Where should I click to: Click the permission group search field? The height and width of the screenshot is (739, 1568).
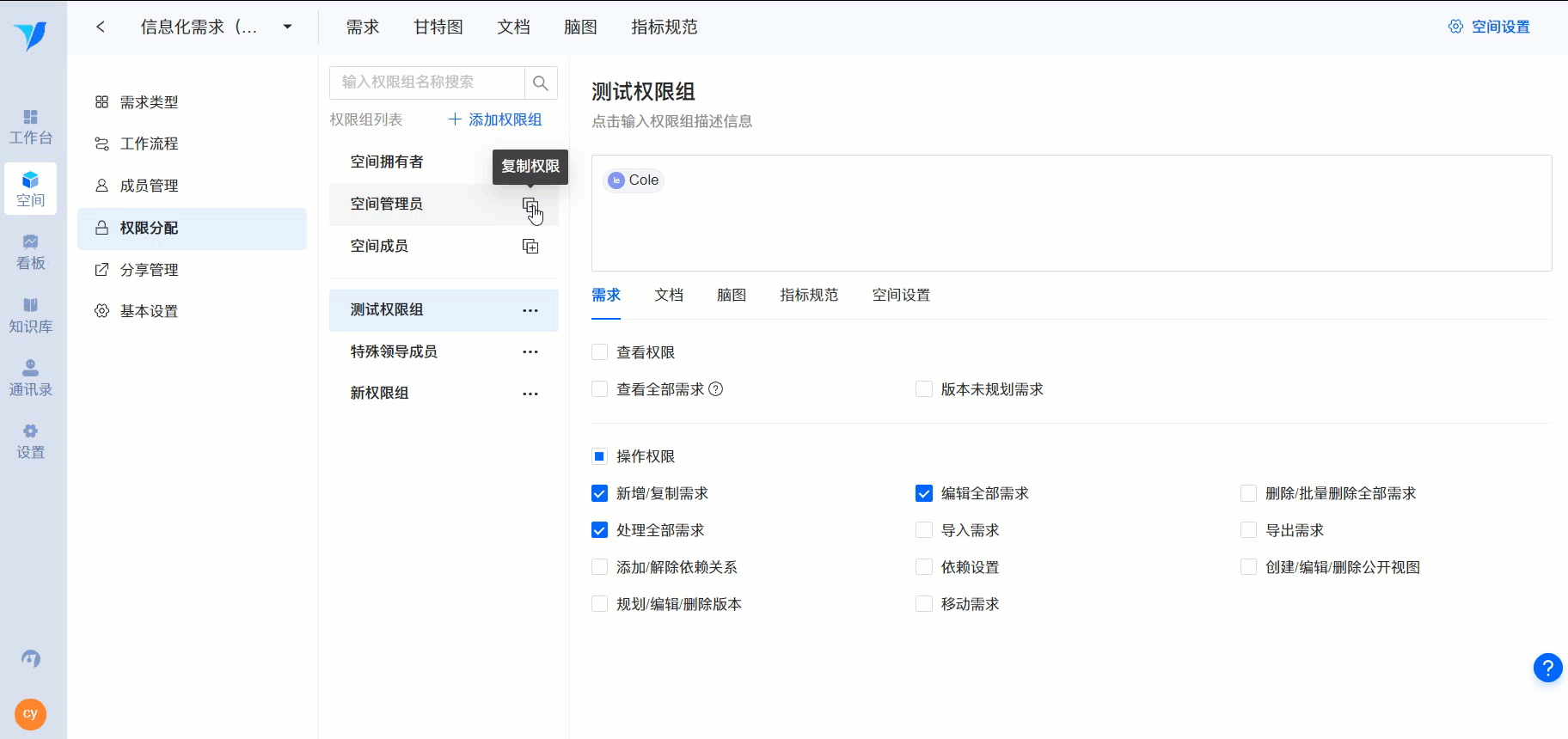[427, 82]
